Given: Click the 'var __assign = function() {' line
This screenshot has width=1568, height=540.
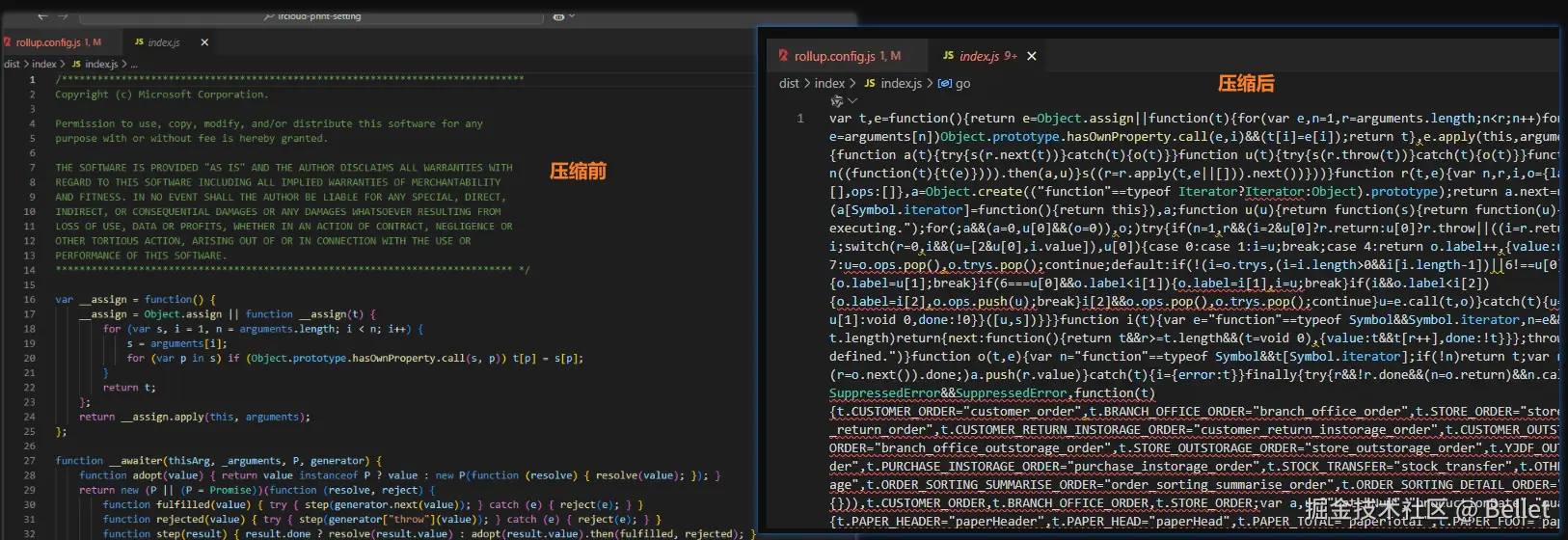Looking at the screenshot, I should (135, 300).
